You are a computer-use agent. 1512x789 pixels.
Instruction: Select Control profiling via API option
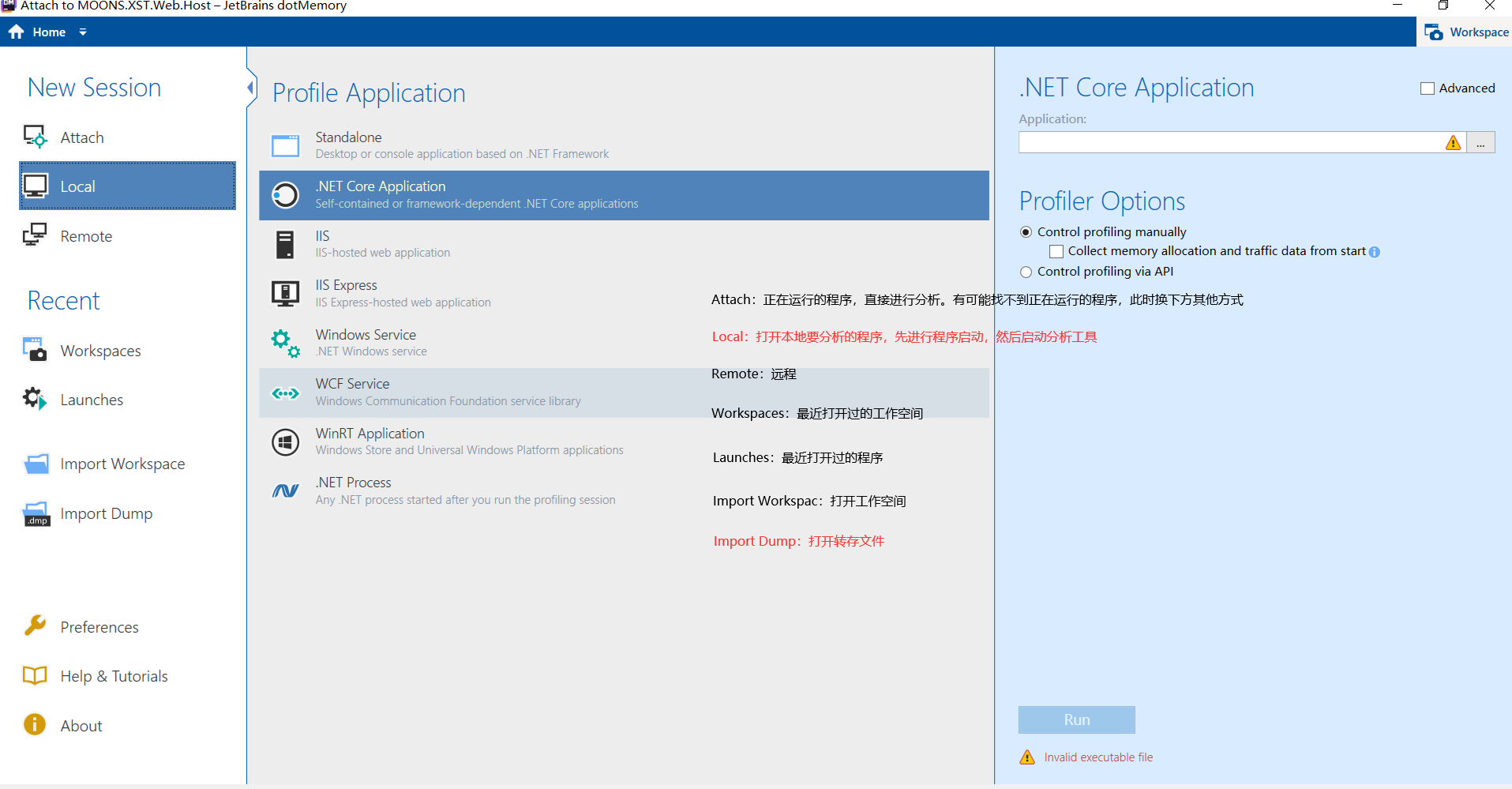coord(1026,272)
